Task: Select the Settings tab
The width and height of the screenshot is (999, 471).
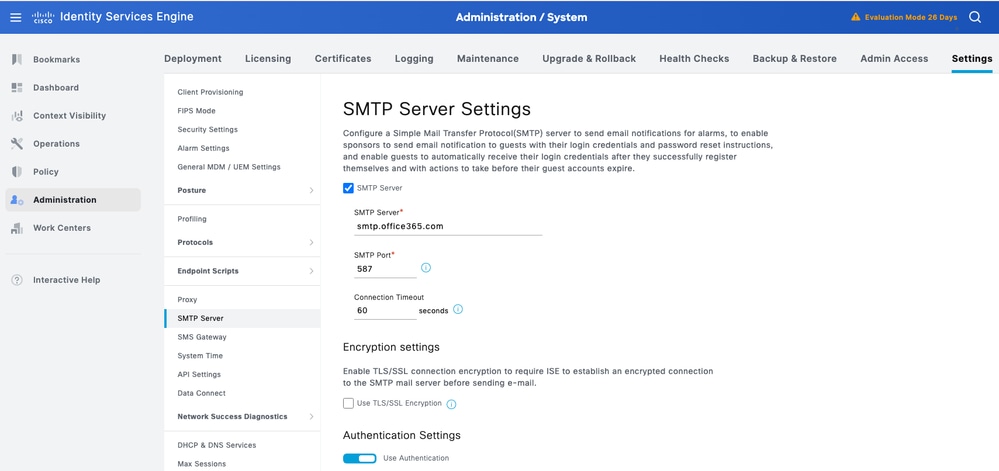Action: pyautogui.click(x=972, y=59)
